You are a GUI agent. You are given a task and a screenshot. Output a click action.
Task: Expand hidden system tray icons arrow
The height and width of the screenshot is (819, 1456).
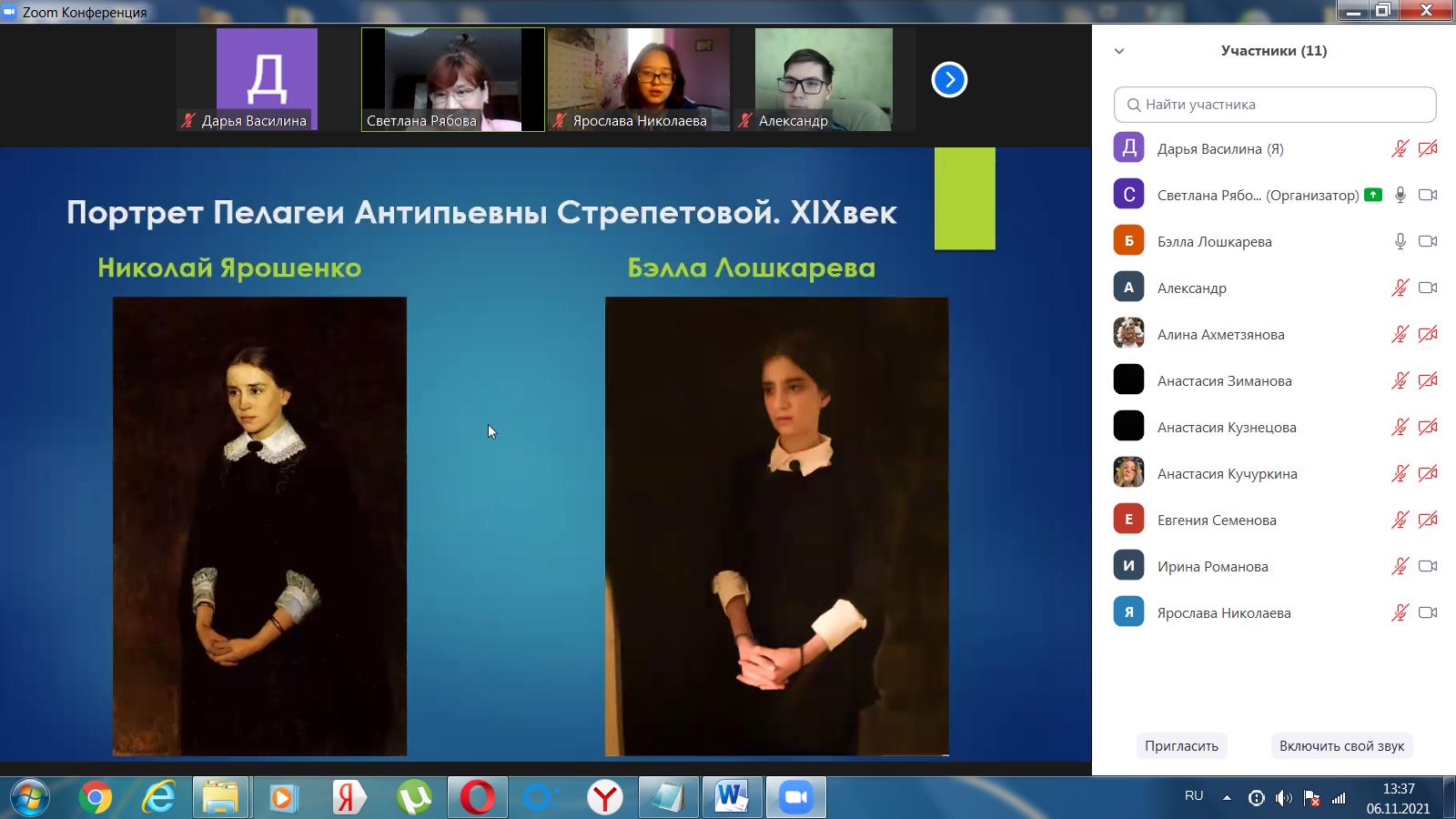click(1227, 798)
